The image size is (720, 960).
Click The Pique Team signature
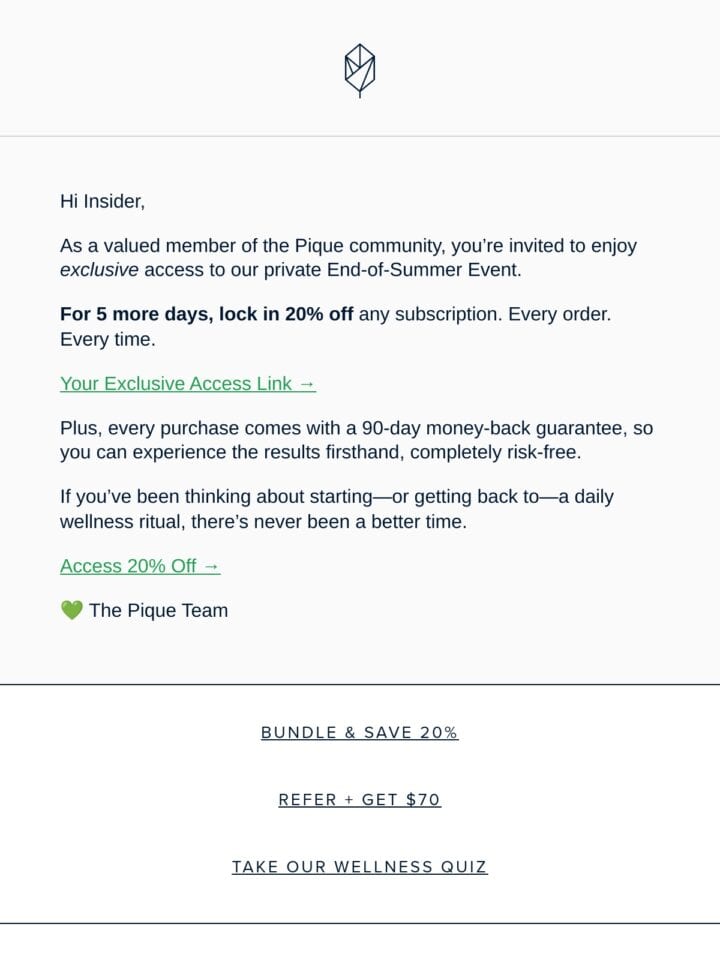[x=159, y=610]
